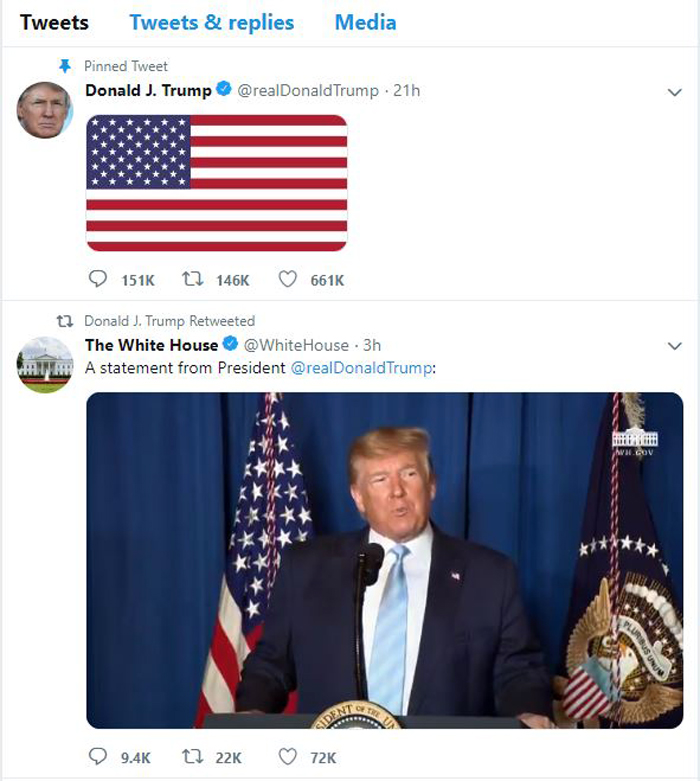This screenshot has height=781, width=700.
Task: Click the verified badge next to Donald J. Trump
Action: [x=224, y=89]
